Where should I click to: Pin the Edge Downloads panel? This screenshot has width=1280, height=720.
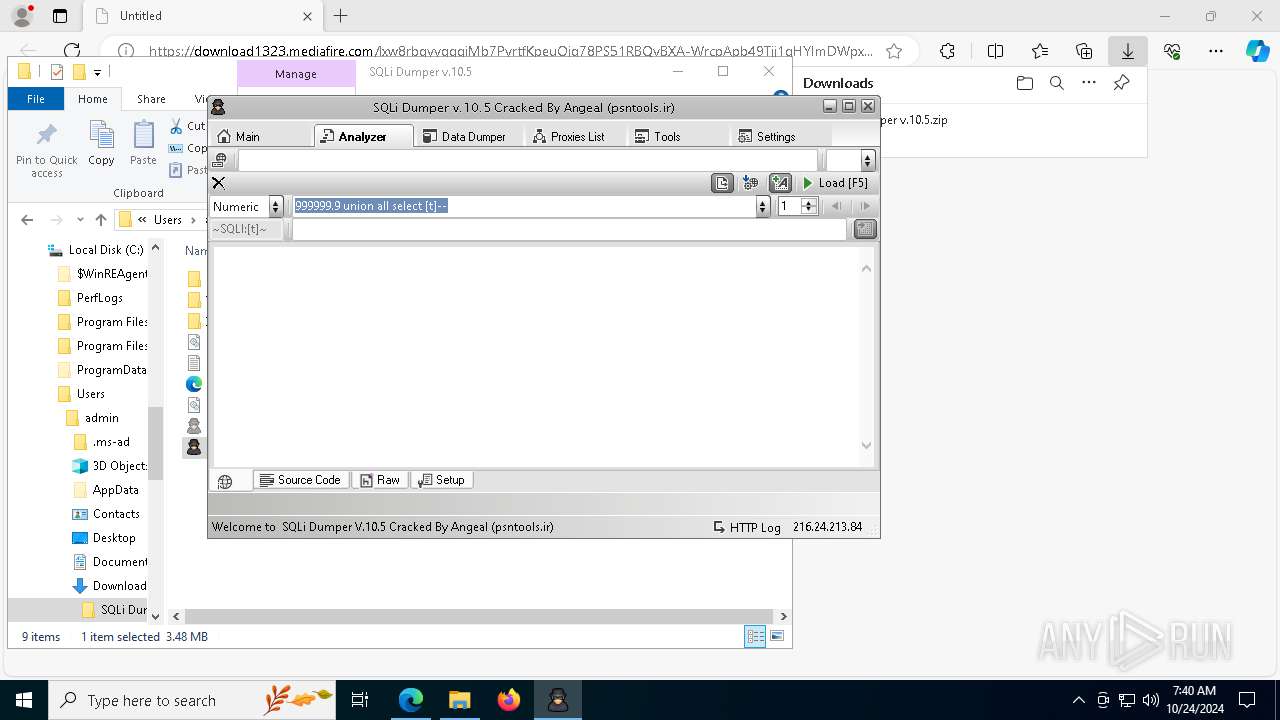coord(1122,83)
